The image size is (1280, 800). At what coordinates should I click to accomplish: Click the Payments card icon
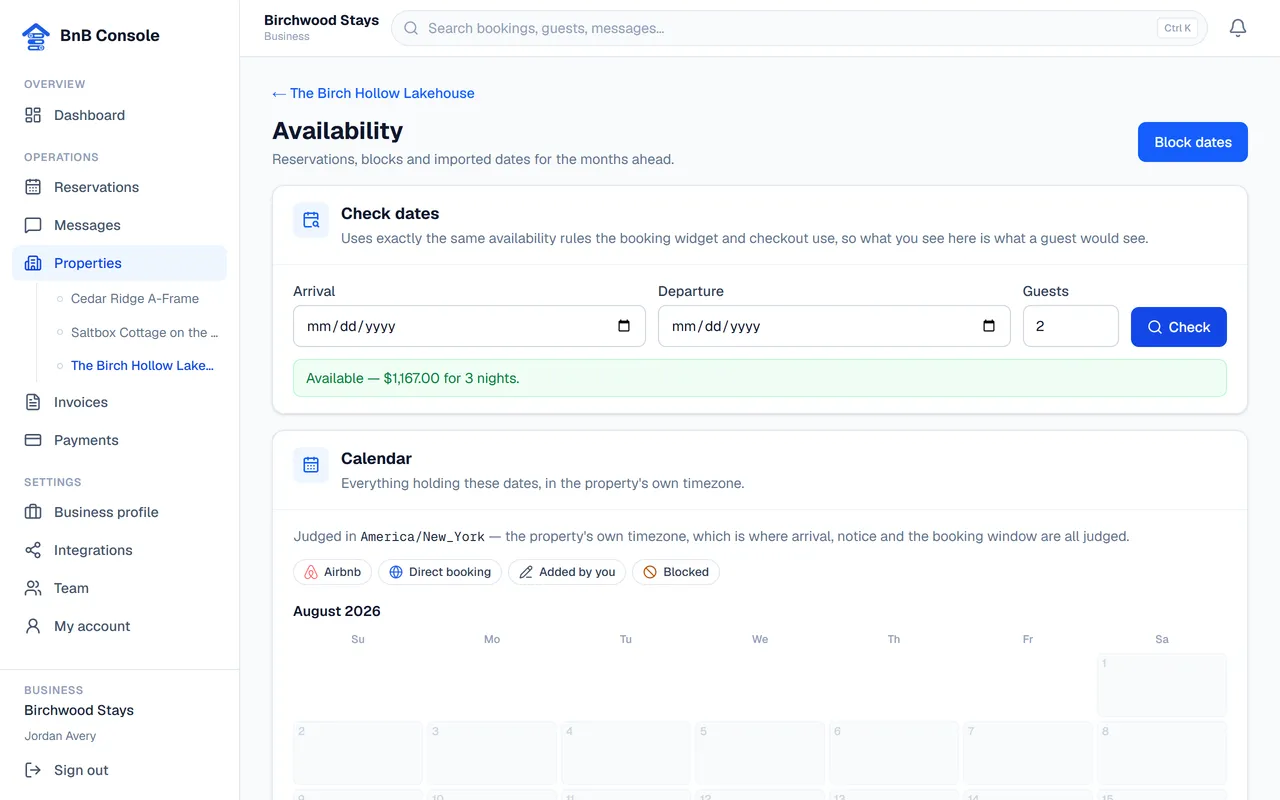33,440
